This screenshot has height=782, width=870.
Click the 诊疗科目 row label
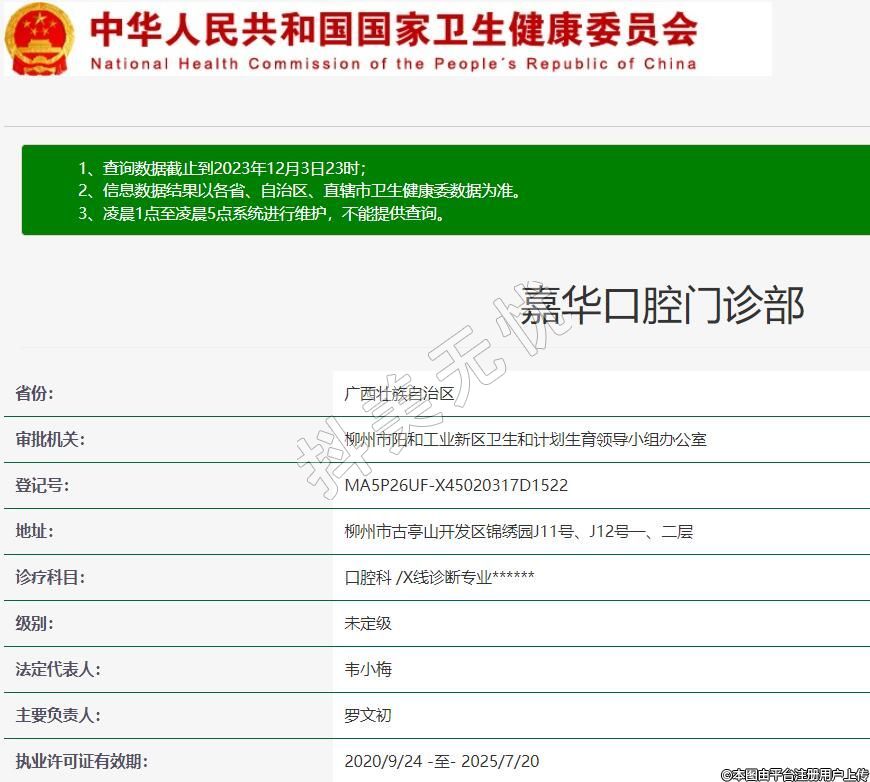(50, 578)
